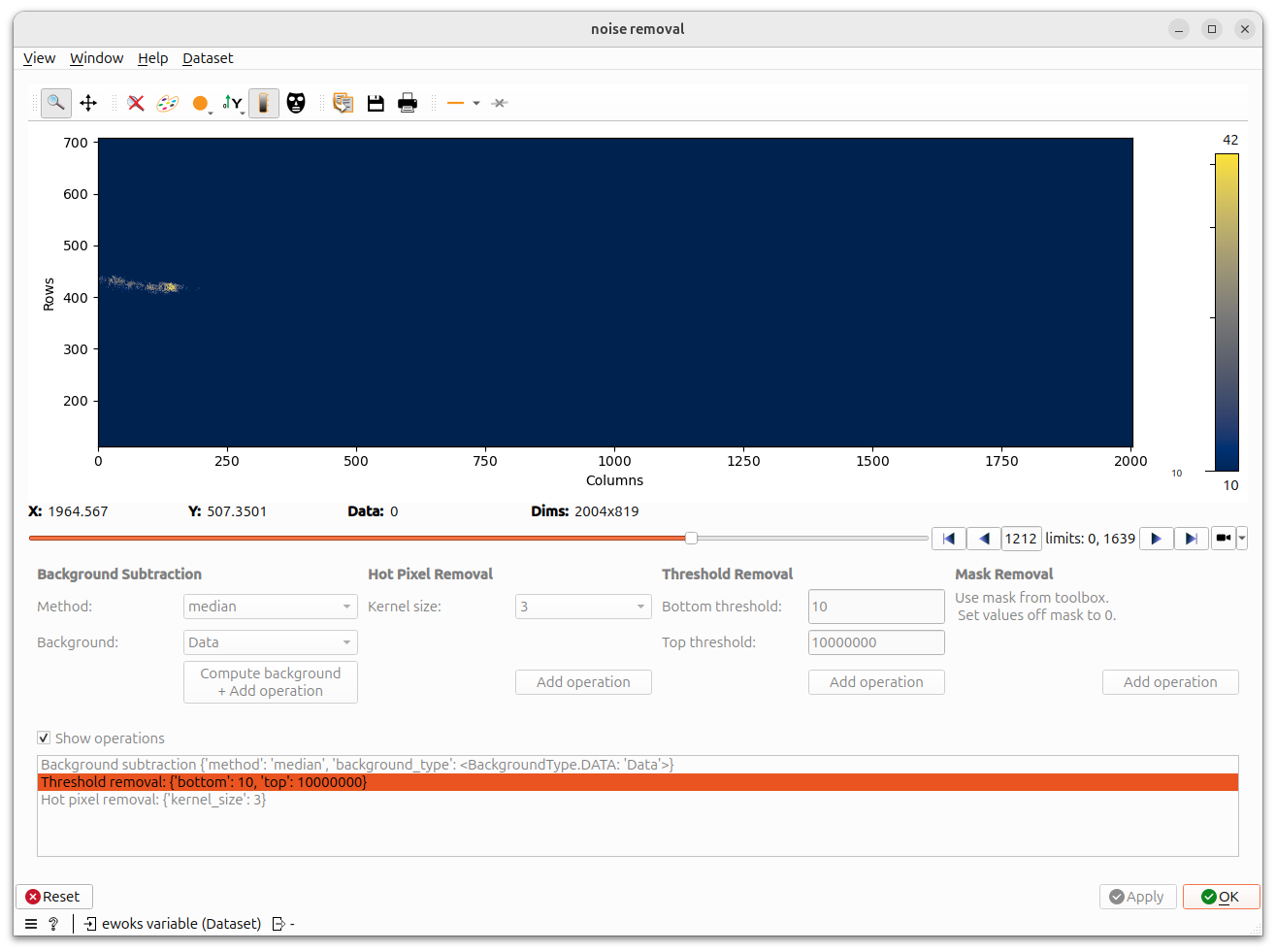
Task: Open the mask tool icon
Action: (x=296, y=103)
